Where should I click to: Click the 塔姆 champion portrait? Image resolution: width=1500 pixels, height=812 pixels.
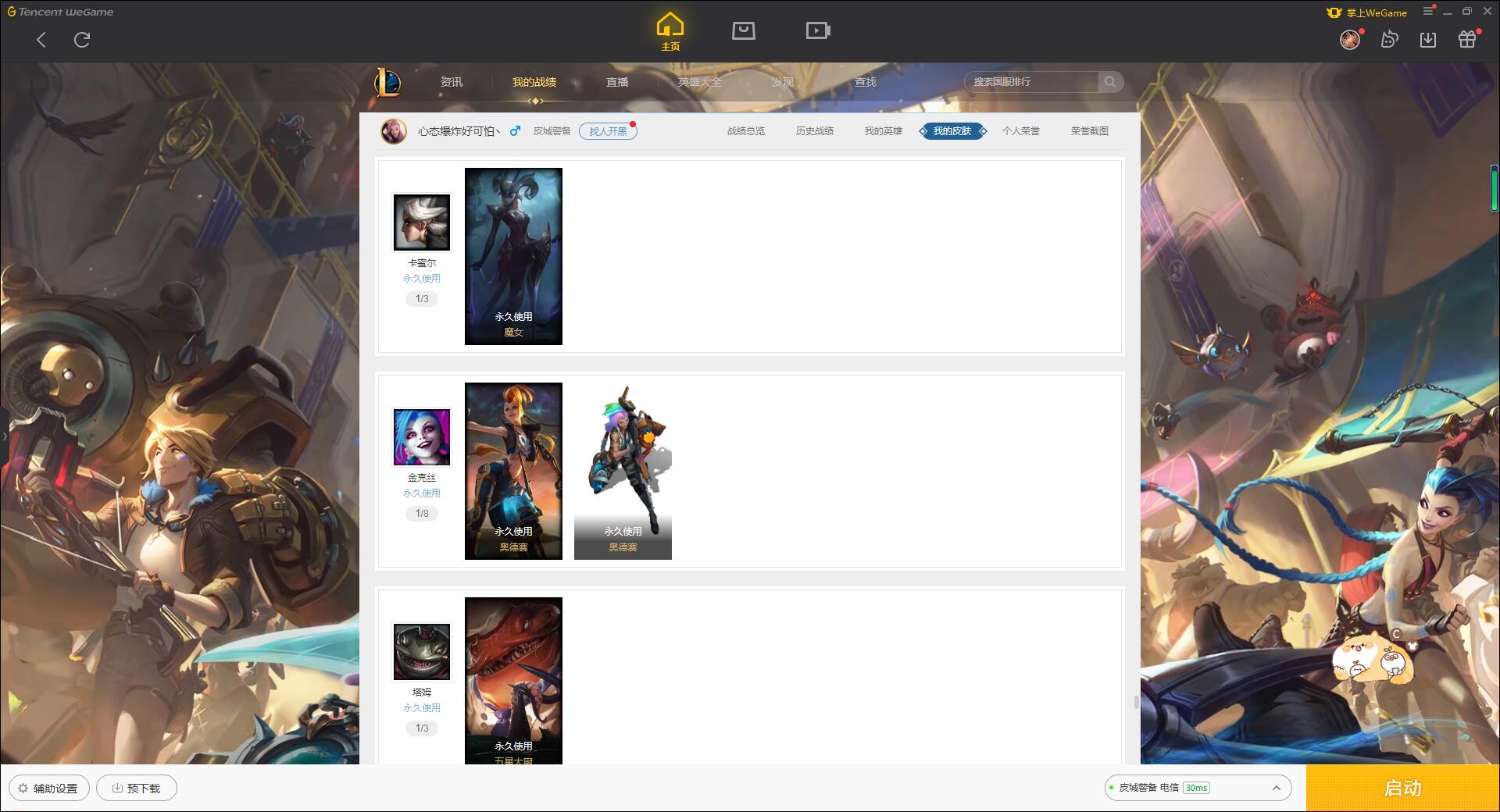click(422, 652)
